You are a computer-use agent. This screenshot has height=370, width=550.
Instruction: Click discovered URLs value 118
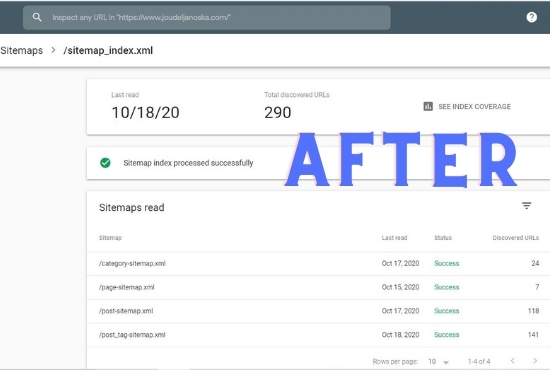coord(534,311)
